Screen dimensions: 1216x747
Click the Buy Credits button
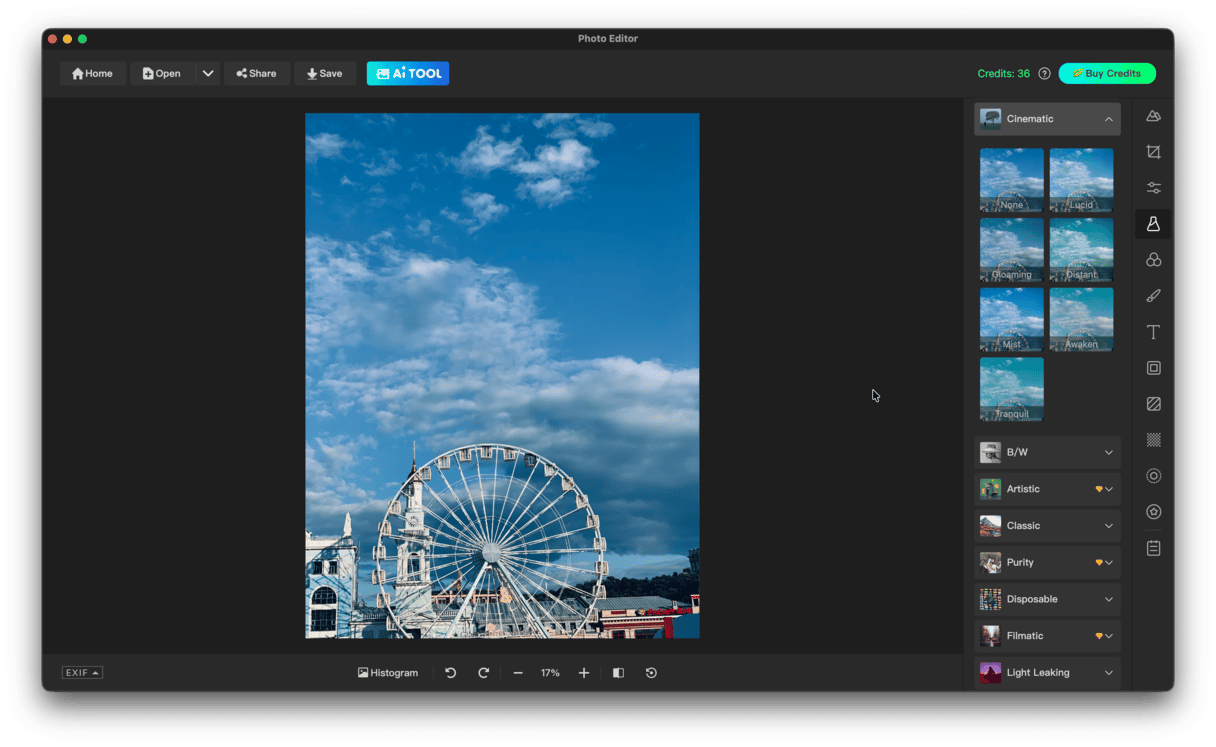(1107, 74)
